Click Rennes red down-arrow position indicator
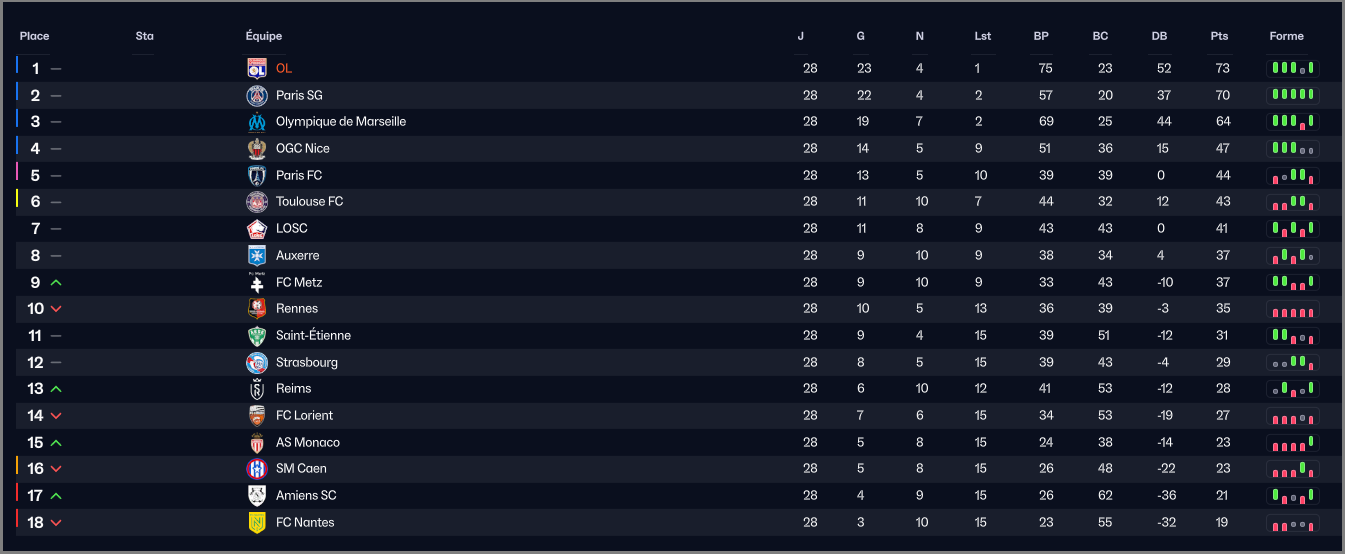1345x554 pixels. click(56, 309)
